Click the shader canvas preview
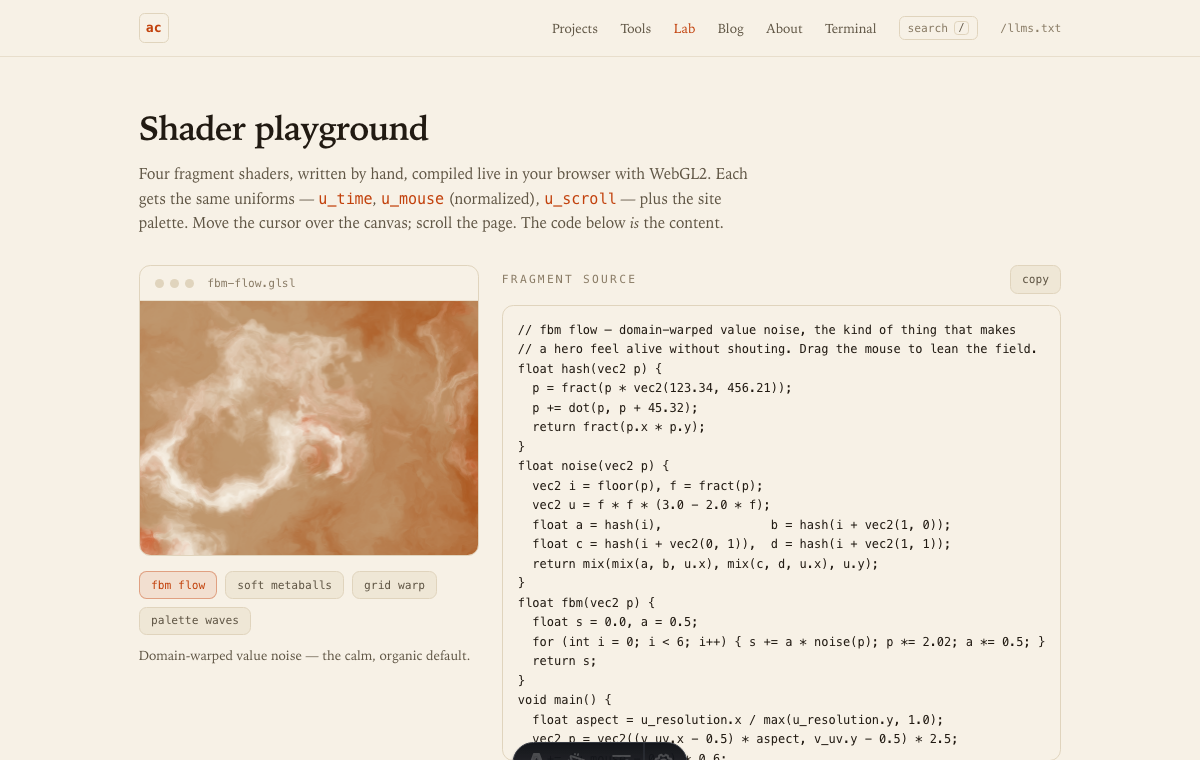1200x760 pixels. coord(309,428)
